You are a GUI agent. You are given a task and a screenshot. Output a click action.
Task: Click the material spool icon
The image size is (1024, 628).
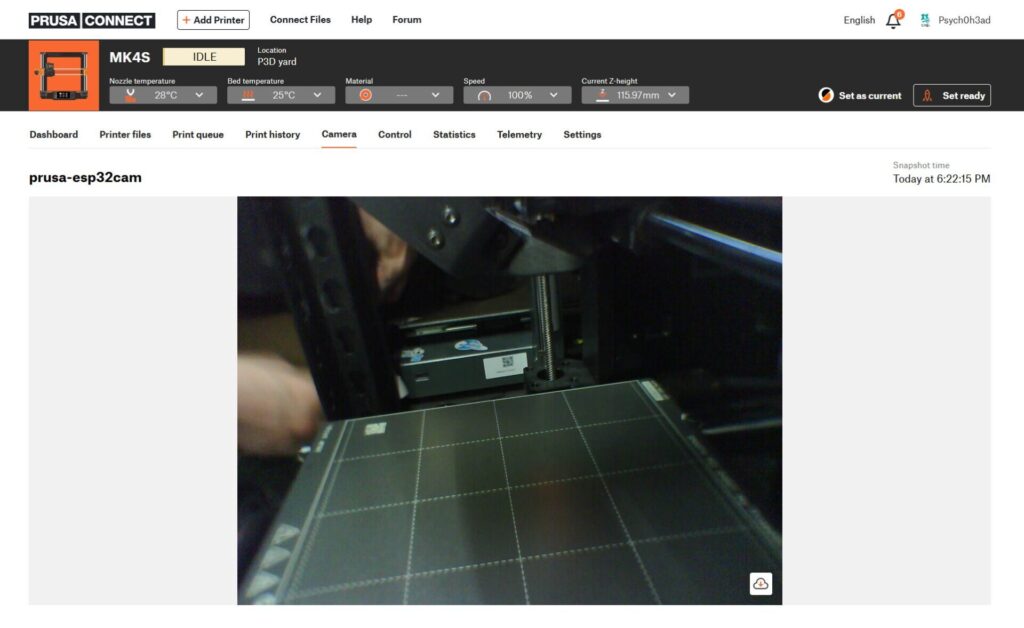(365, 95)
